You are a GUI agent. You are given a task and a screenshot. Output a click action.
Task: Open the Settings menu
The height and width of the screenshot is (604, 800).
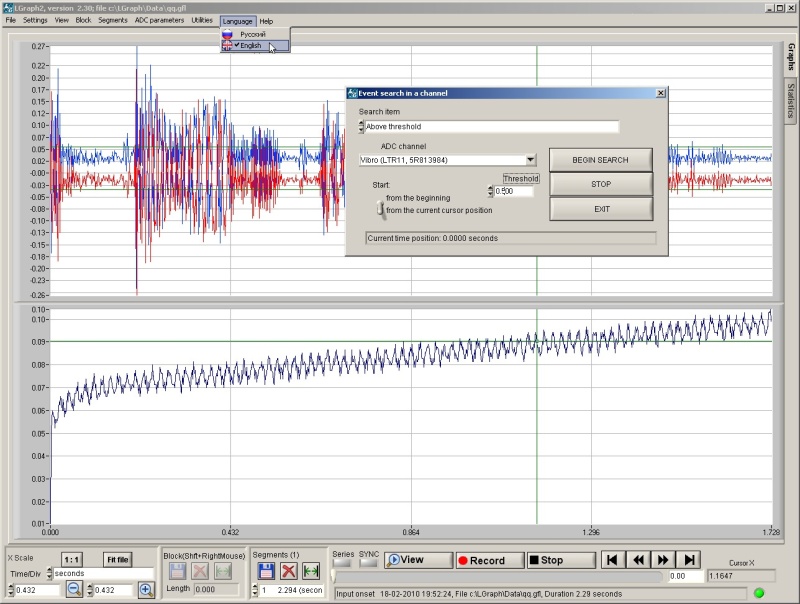click(35, 20)
